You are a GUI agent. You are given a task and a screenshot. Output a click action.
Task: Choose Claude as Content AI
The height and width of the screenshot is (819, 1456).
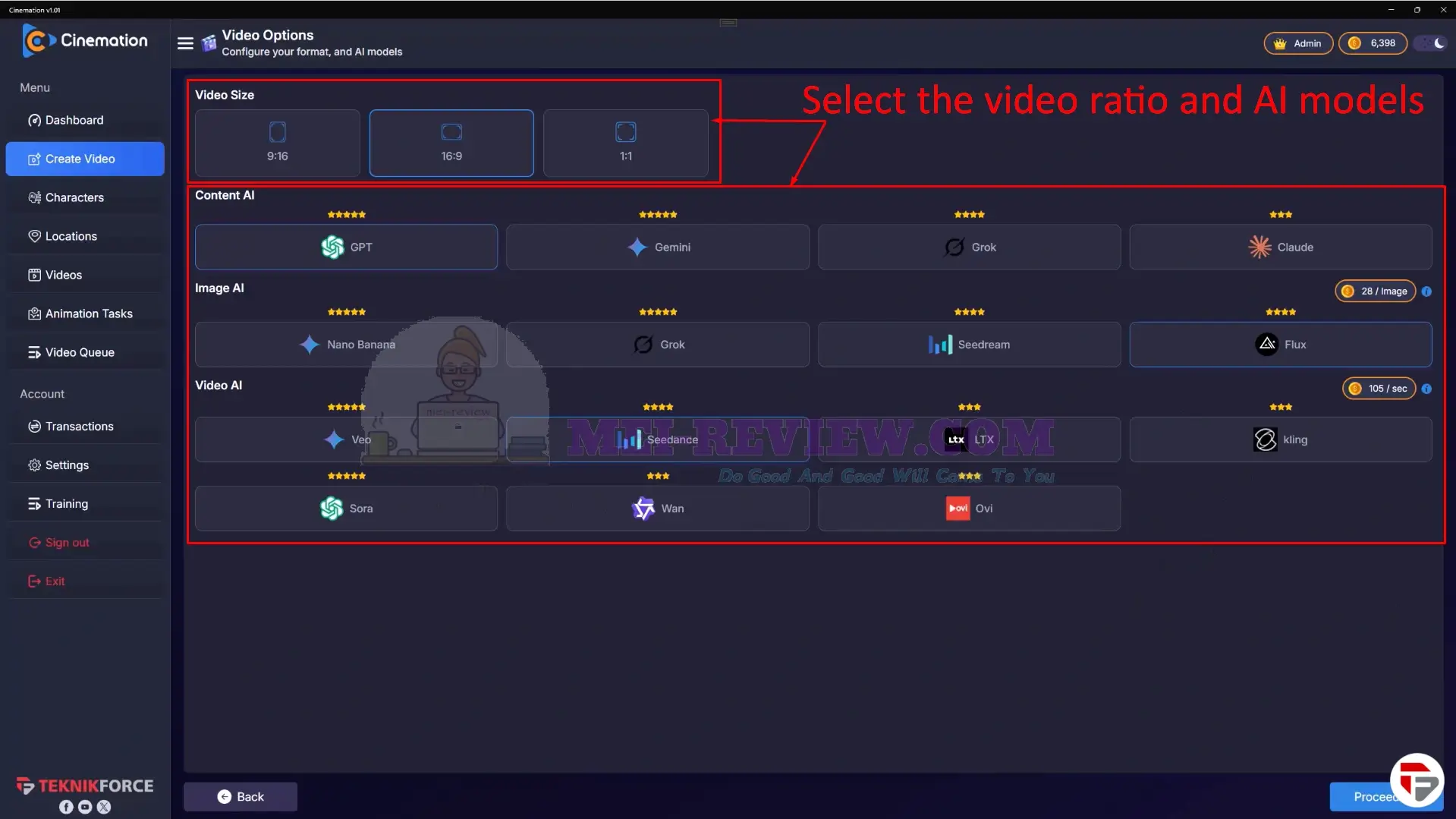pyautogui.click(x=1281, y=247)
